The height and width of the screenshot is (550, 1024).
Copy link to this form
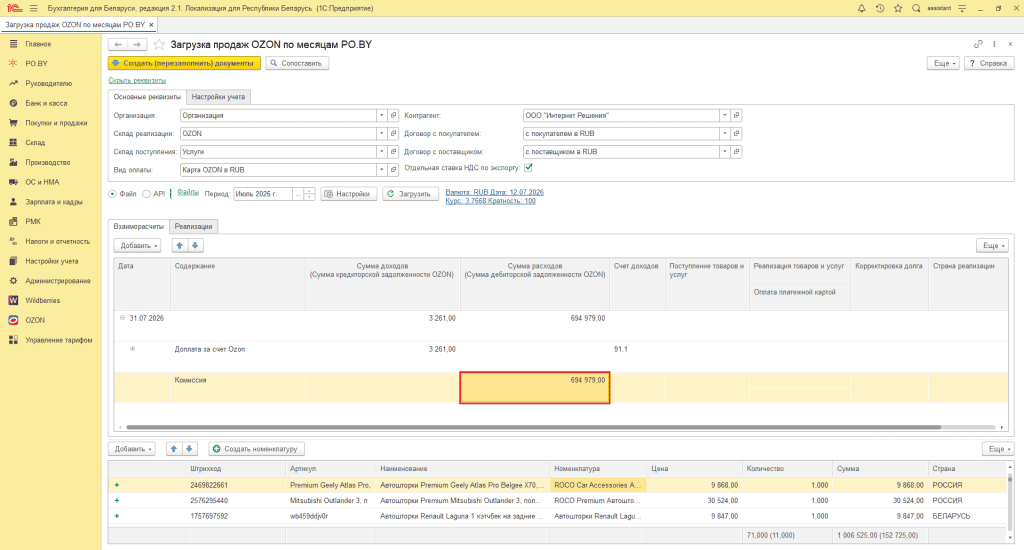pos(978,44)
